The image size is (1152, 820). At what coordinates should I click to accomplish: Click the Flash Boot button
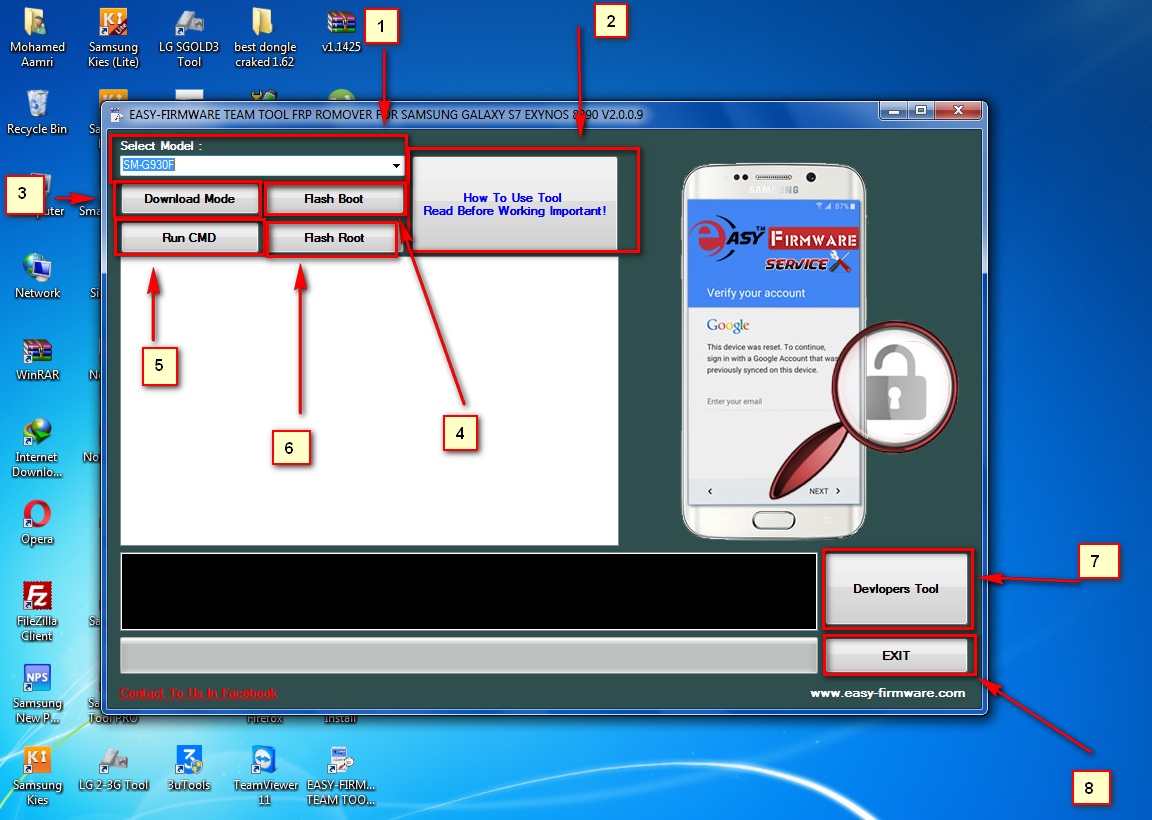(x=334, y=198)
